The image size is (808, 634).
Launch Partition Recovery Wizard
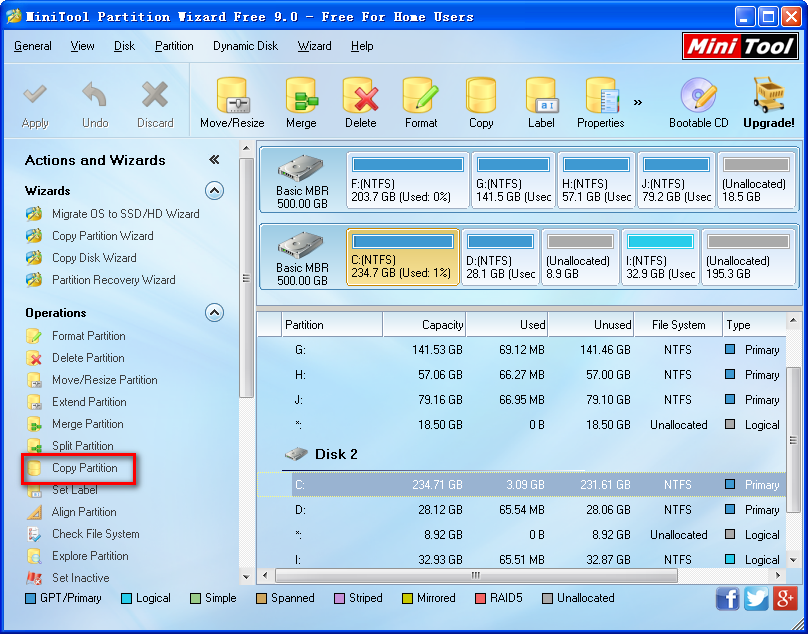[114, 280]
